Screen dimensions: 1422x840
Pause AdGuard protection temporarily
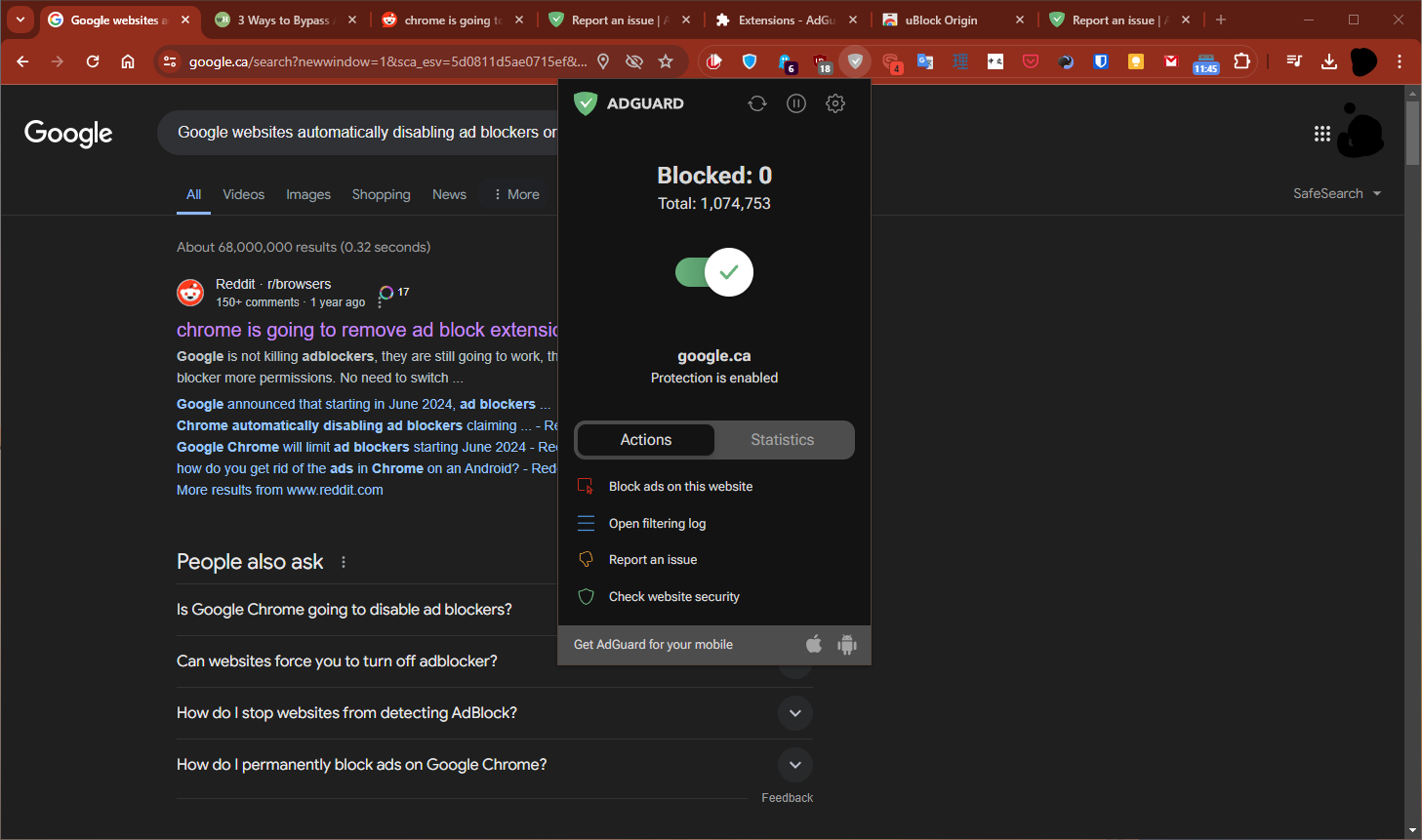tap(796, 103)
